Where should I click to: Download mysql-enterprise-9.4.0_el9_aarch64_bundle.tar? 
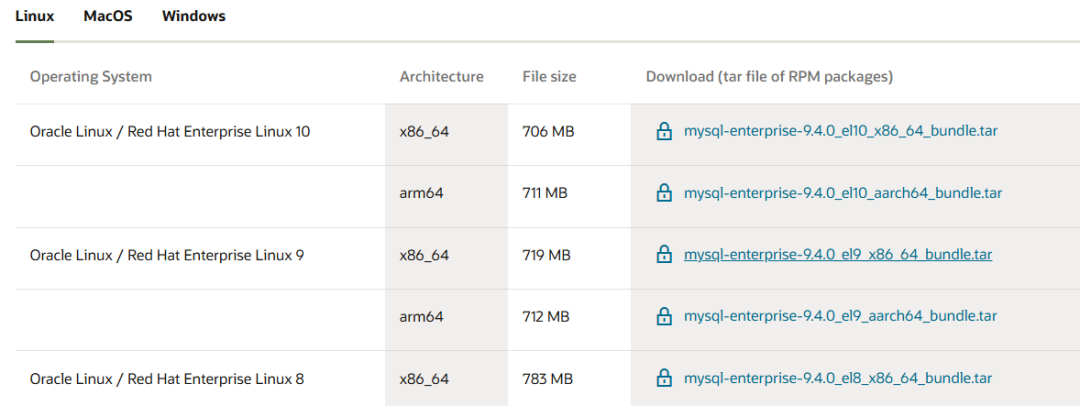tap(840, 316)
